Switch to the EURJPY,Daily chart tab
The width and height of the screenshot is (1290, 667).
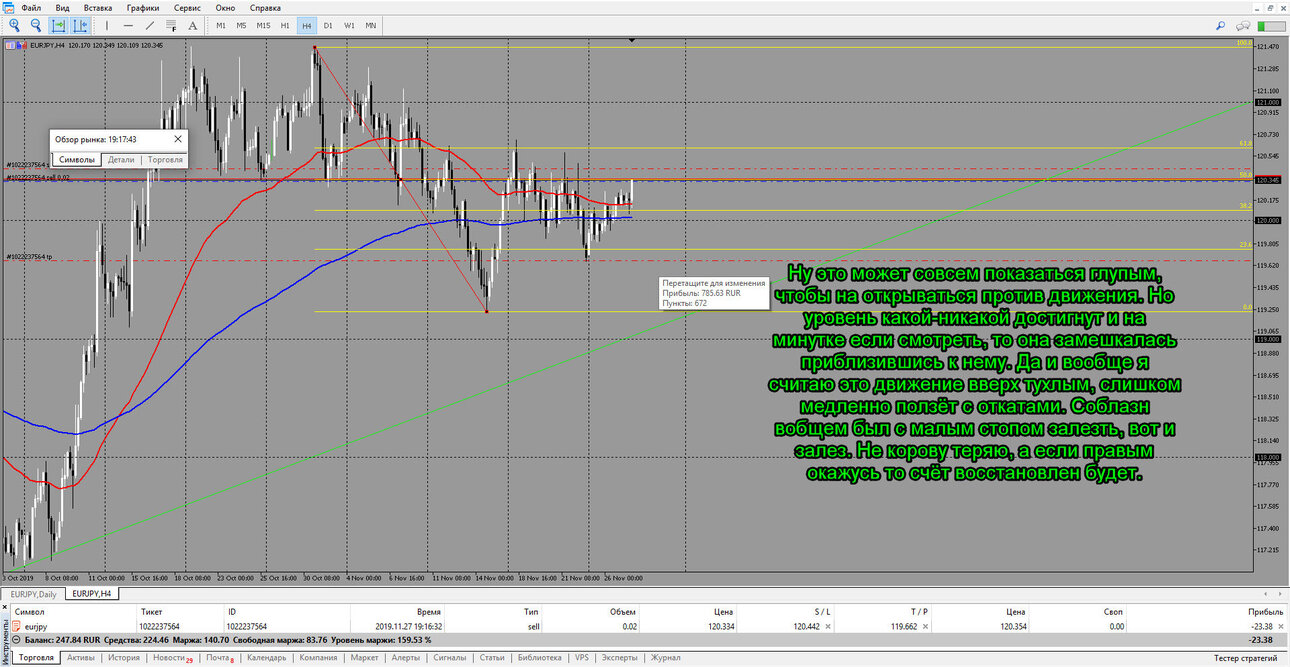(x=32, y=594)
